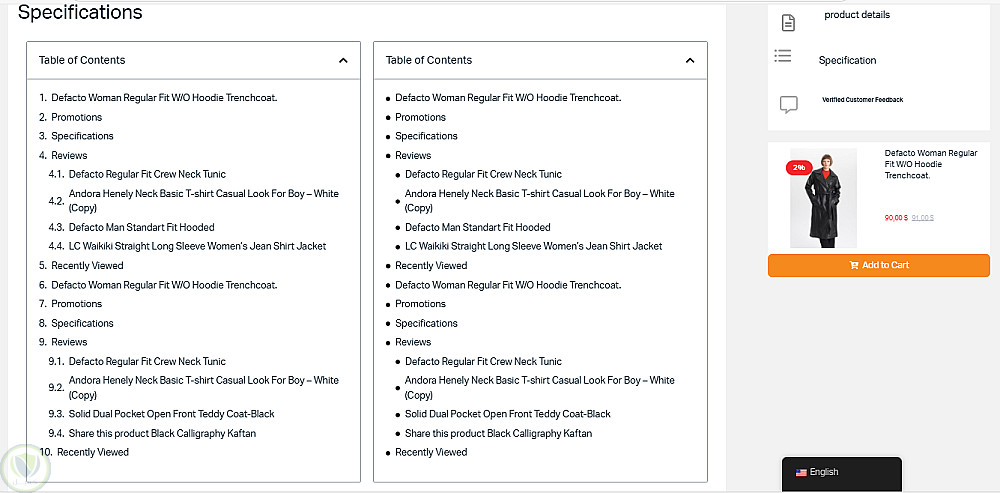Click the US flag language icon
Screen dimensions: 1000x493
pos(801,473)
